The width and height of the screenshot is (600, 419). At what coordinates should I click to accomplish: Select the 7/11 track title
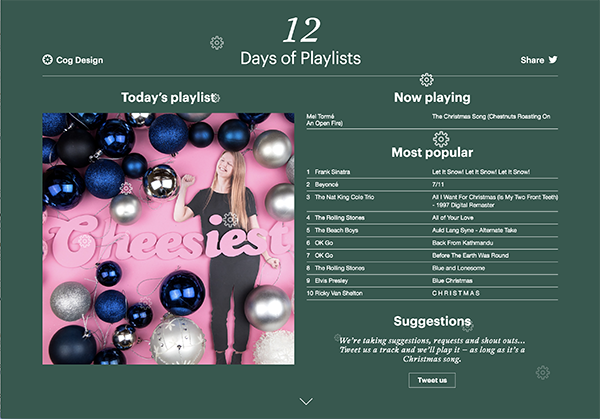point(438,184)
